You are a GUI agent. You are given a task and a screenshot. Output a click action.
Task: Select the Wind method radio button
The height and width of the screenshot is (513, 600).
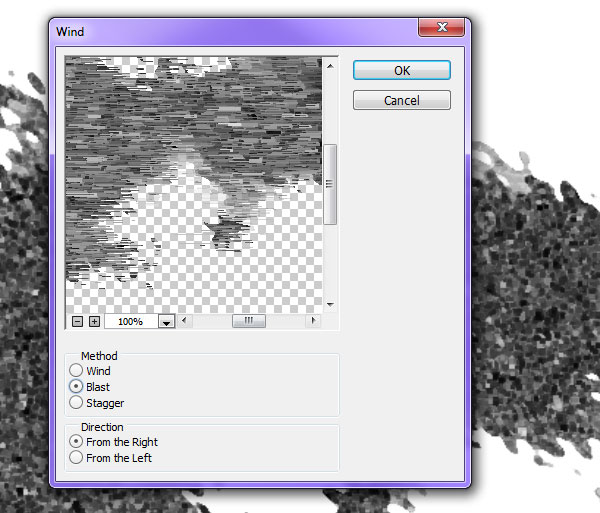click(76, 370)
